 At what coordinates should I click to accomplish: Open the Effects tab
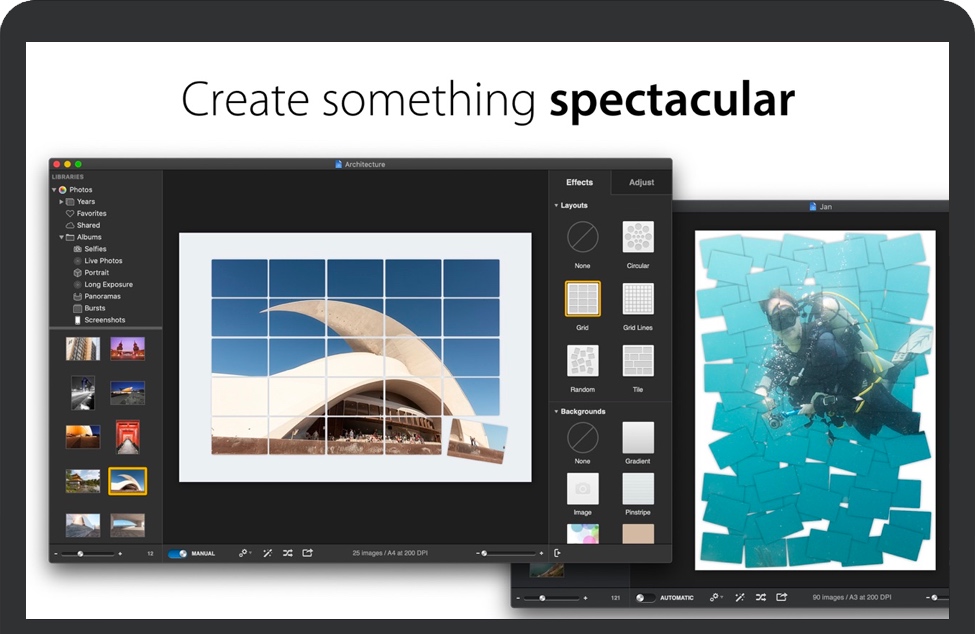click(579, 182)
